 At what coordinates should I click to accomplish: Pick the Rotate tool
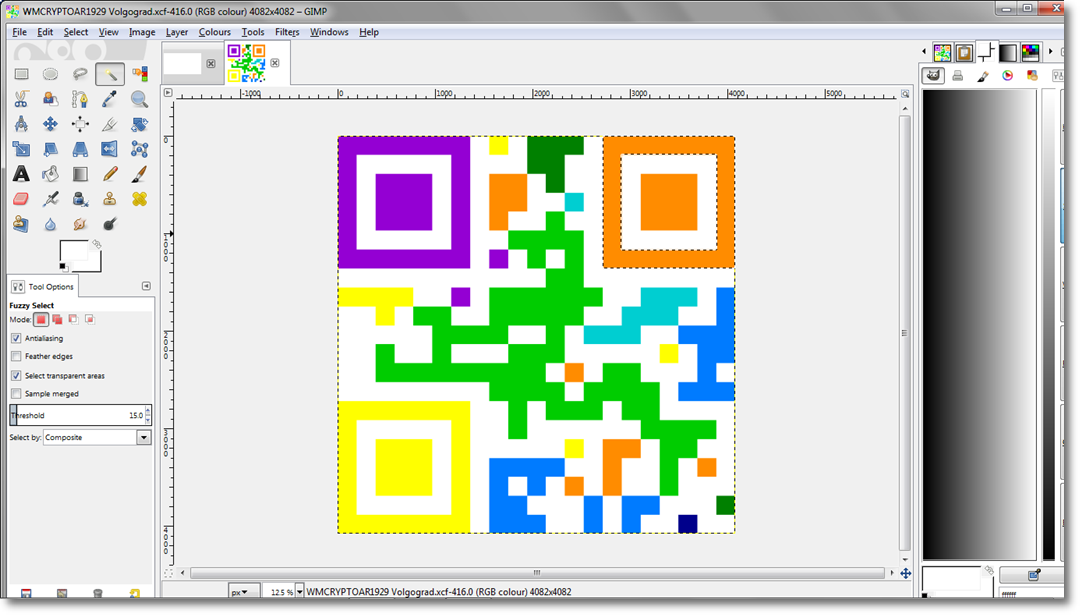[140, 124]
